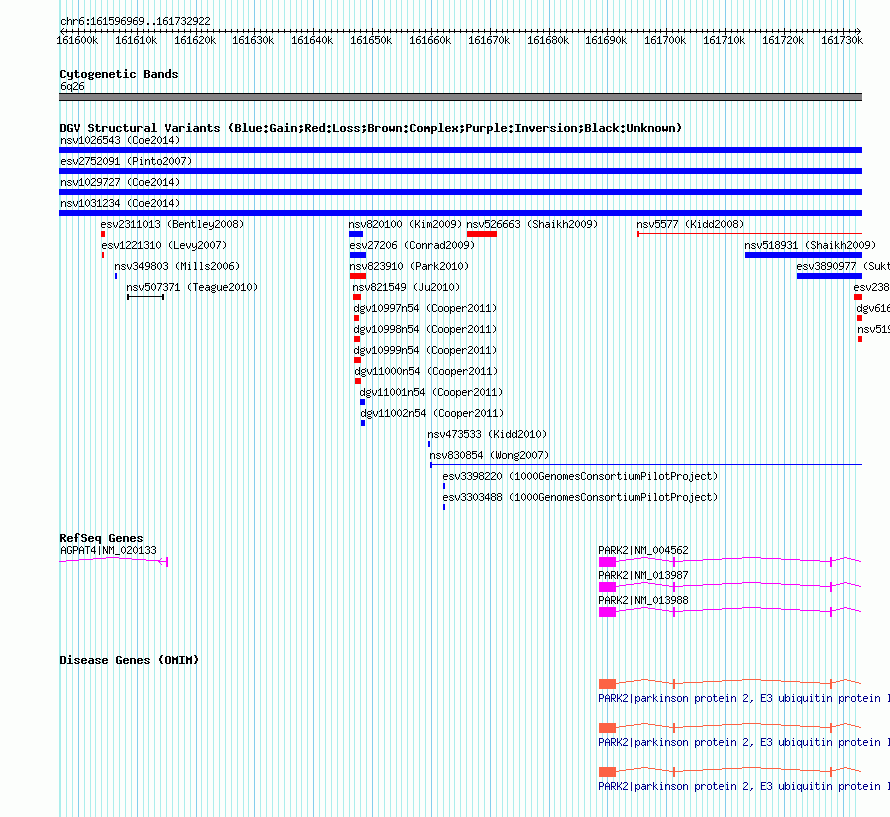Open the nsv1029727 (Coe2014) variant label
890x817 pixels.
120,182
